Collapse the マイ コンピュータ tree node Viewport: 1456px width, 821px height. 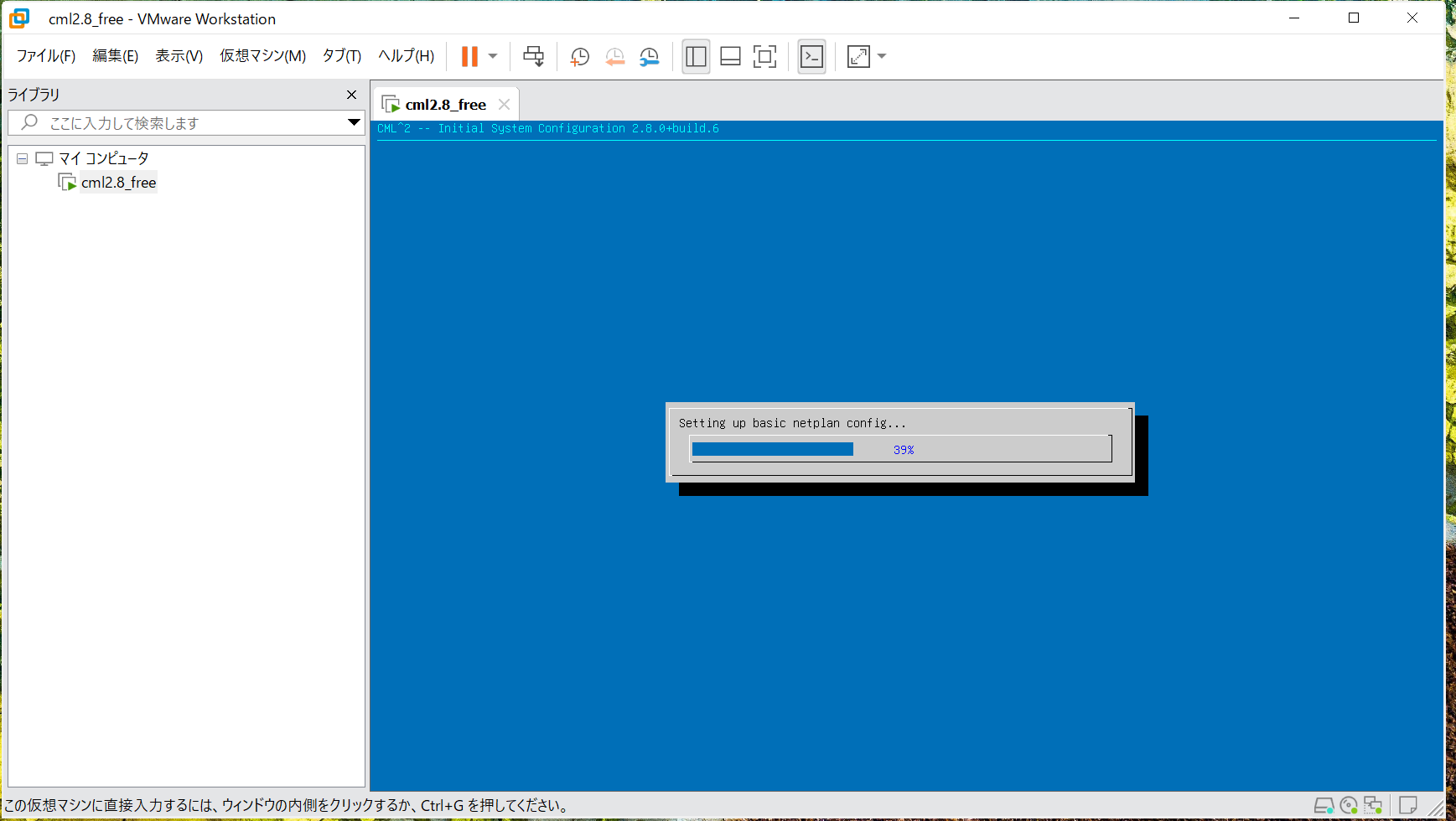click(x=23, y=158)
